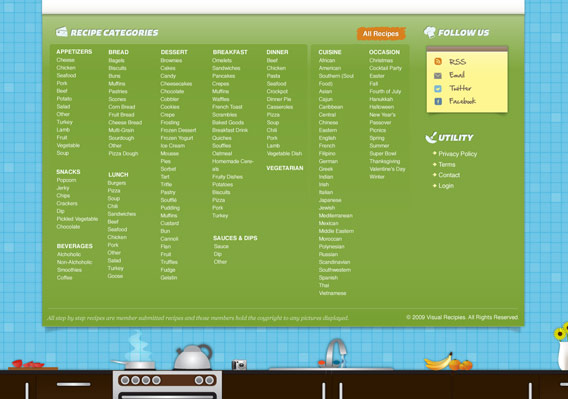The image size is (568, 399).
Task: Open Christmas under Occasion
Action: tap(381, 61)
